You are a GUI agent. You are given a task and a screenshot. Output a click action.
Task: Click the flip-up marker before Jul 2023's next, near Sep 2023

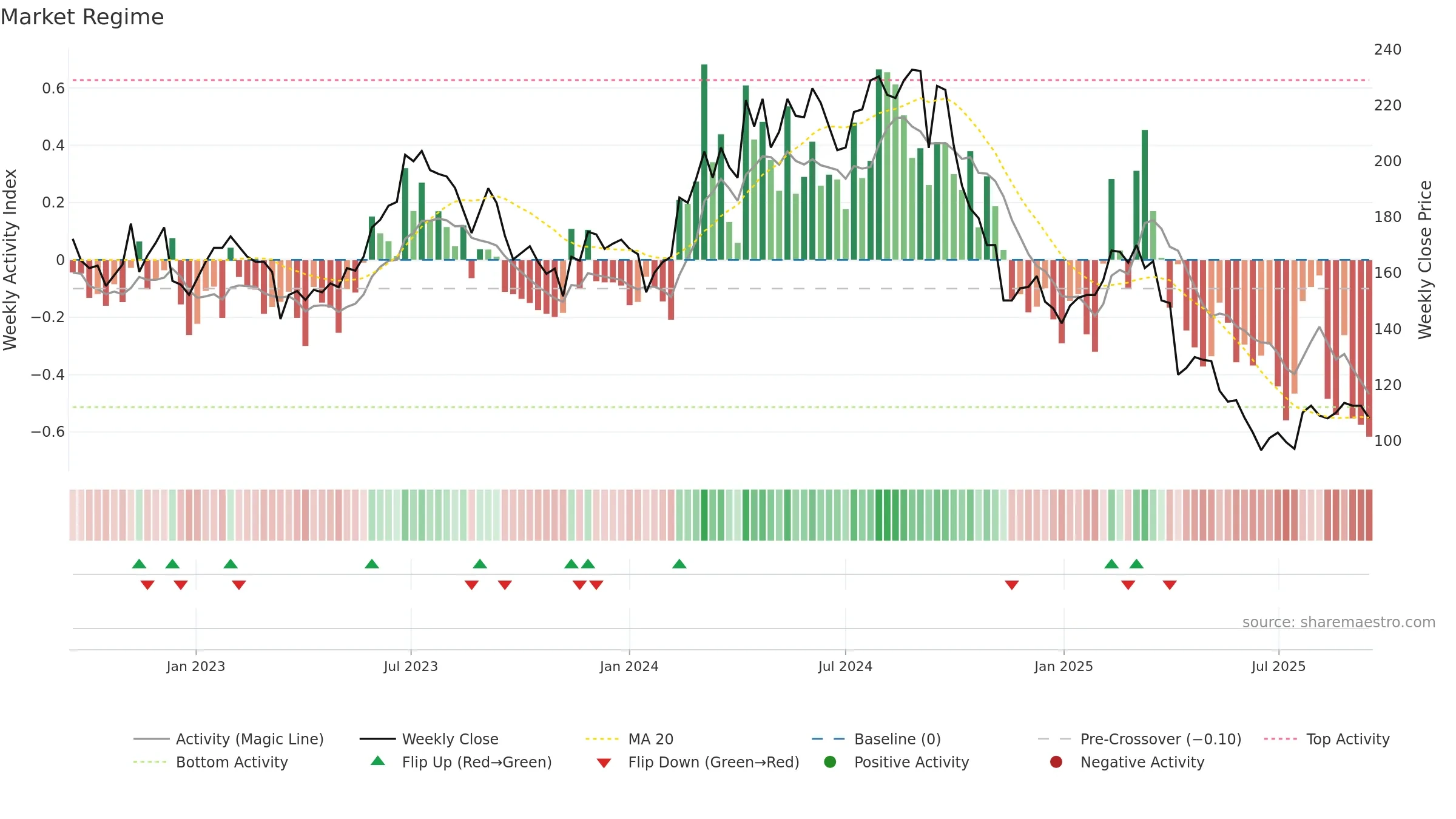point(480,564)
